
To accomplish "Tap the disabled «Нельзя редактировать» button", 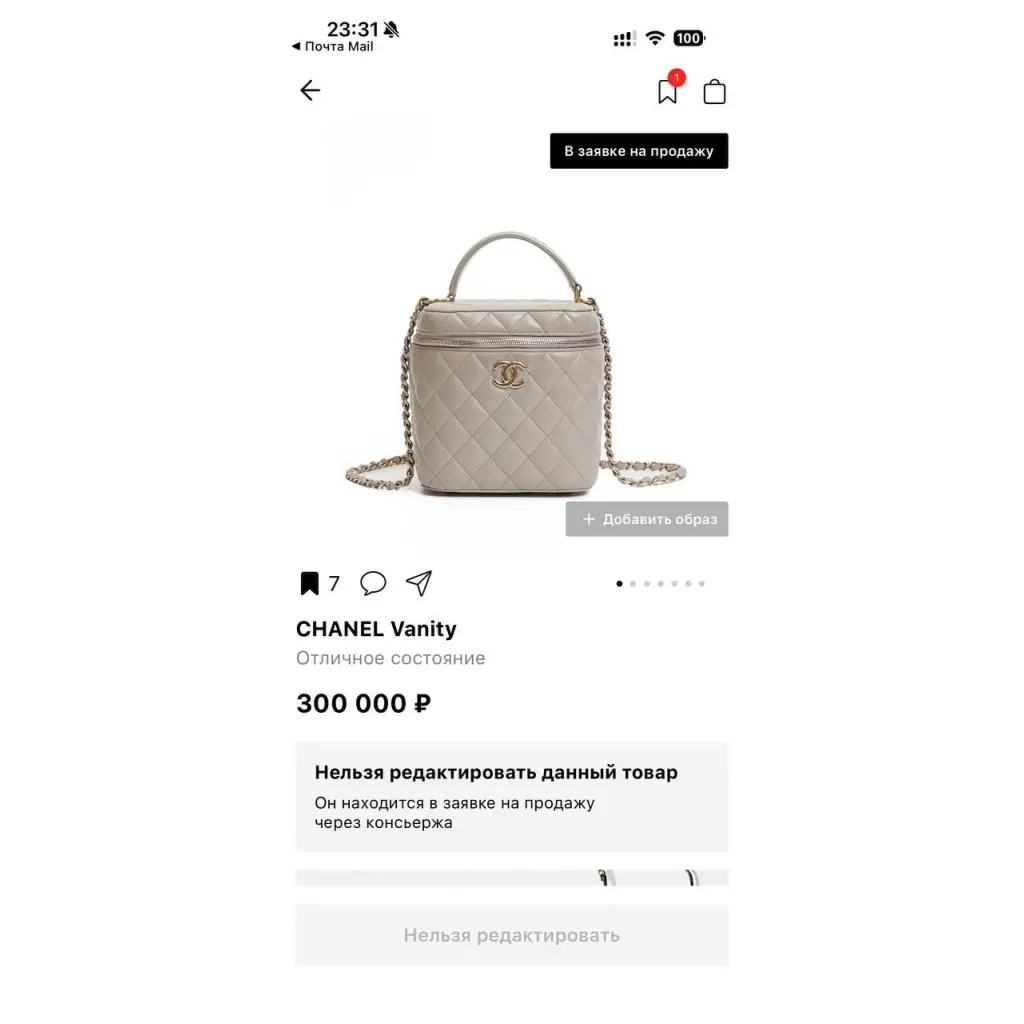I will pyautogui.click(x=511, y=935).
